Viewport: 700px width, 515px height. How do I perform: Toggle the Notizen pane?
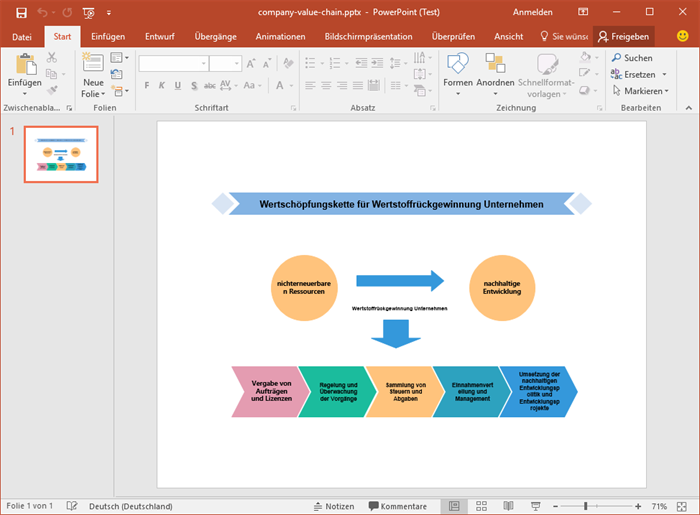click(333, 506)
